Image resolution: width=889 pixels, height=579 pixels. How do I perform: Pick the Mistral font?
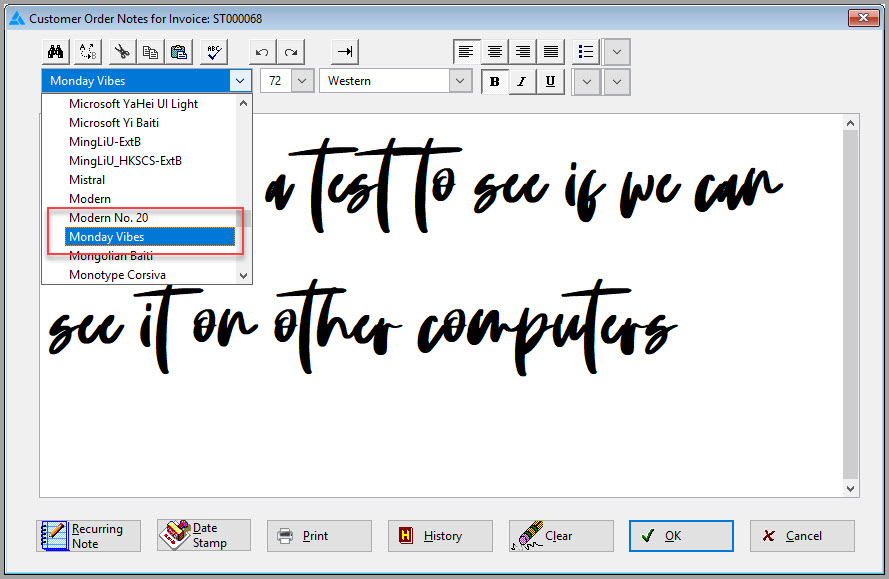pyautogui.click(x=87, y=180)
